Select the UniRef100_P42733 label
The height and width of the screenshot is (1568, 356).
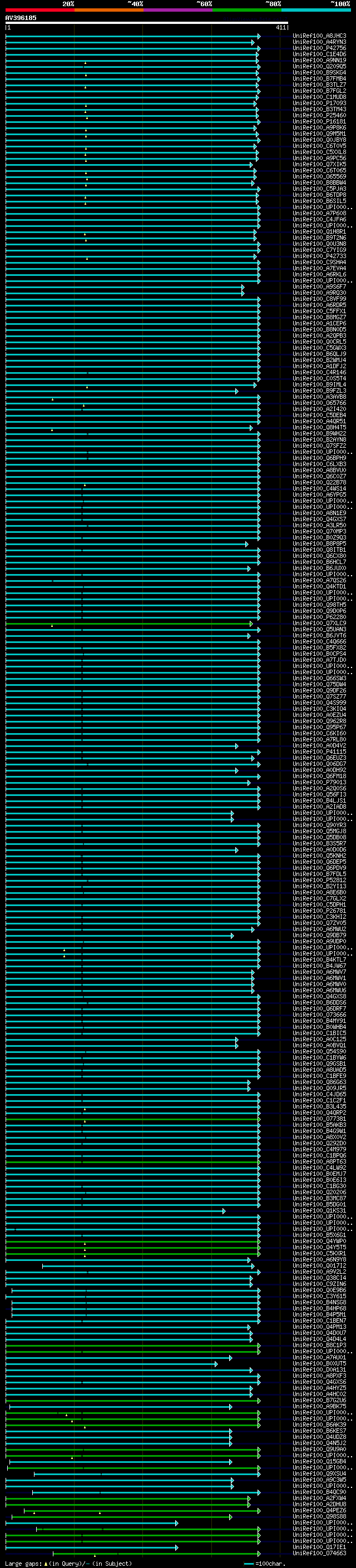319,256
